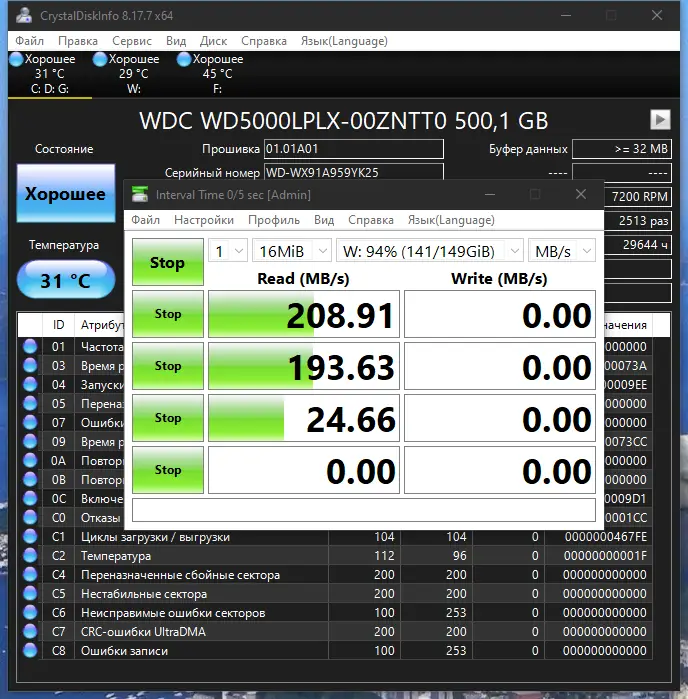This screenshot has width=688, height=699.
Task: Click Stop button on the last test row
Action: [x=168, y=470]
